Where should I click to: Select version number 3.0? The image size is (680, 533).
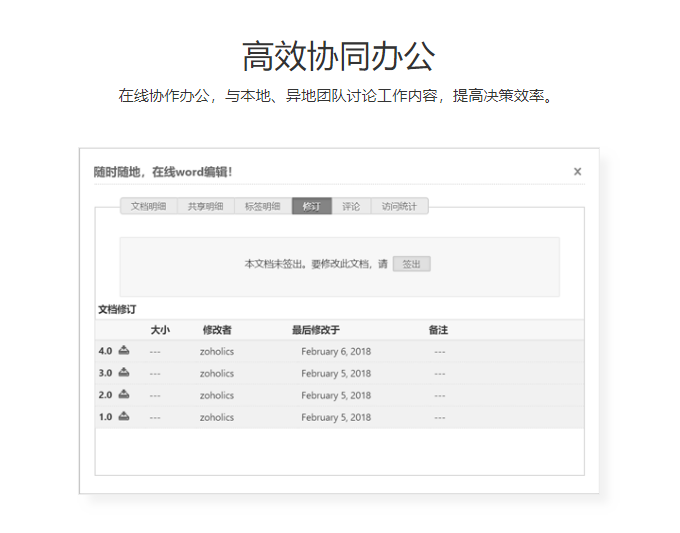coord(105,373)
